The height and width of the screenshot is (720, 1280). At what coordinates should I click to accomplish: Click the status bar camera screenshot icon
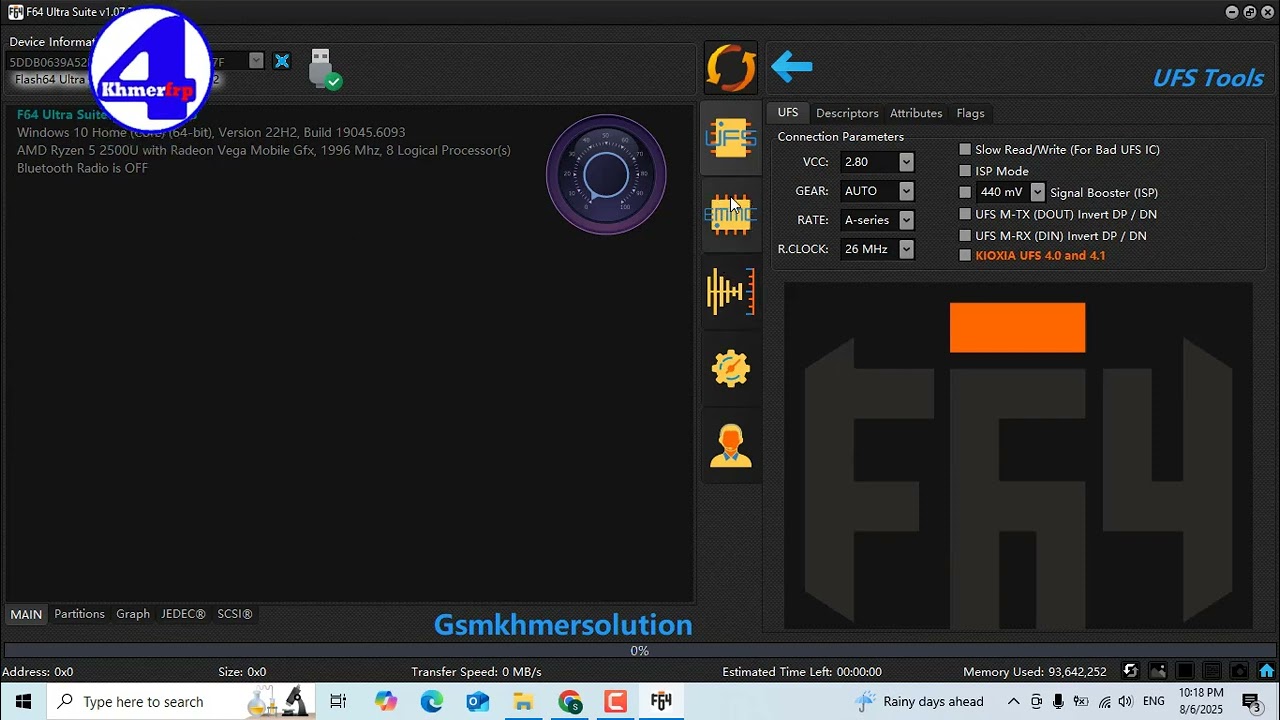[1238, 671]
